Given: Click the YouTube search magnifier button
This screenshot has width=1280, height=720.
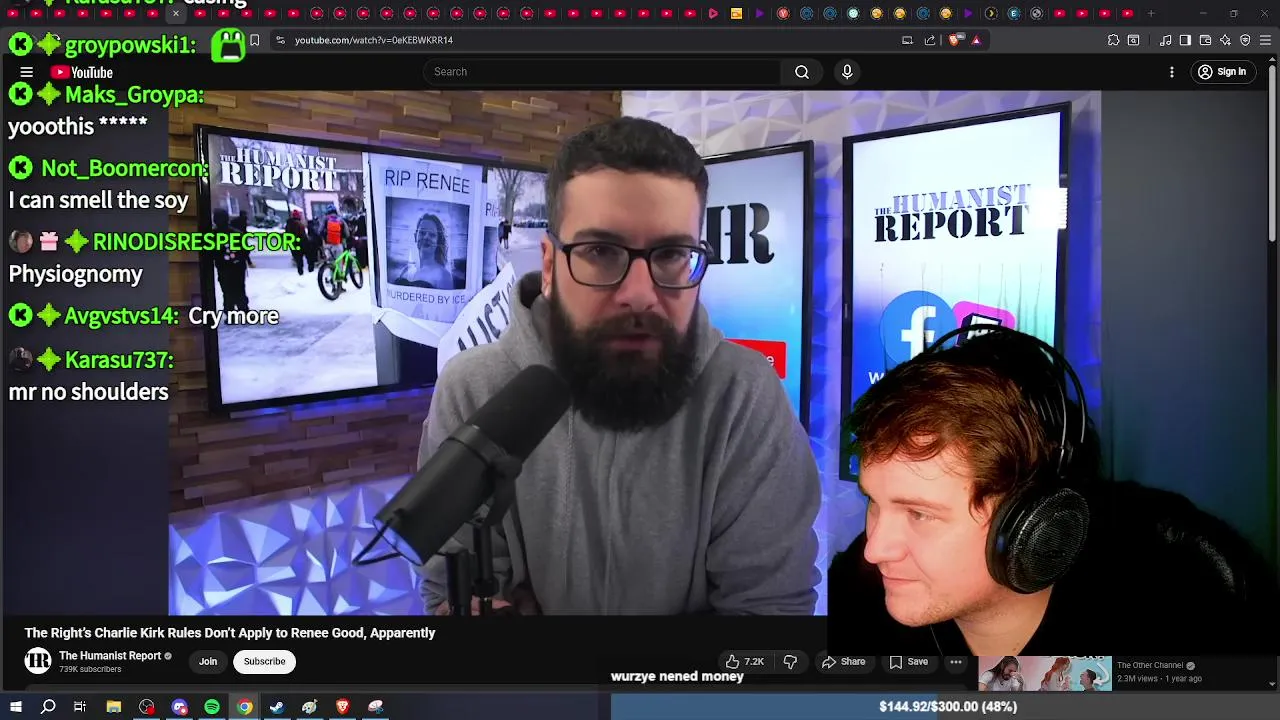Looking at the screenshot, I should 802,72.
